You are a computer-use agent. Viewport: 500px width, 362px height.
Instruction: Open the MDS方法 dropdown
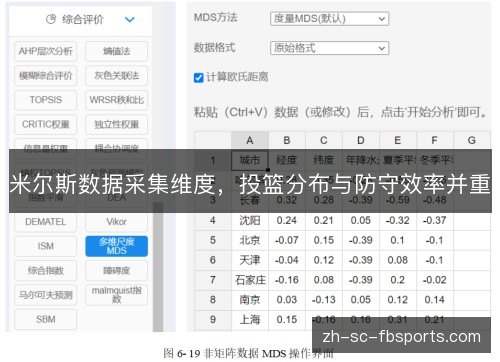click(x=329, y=19)
